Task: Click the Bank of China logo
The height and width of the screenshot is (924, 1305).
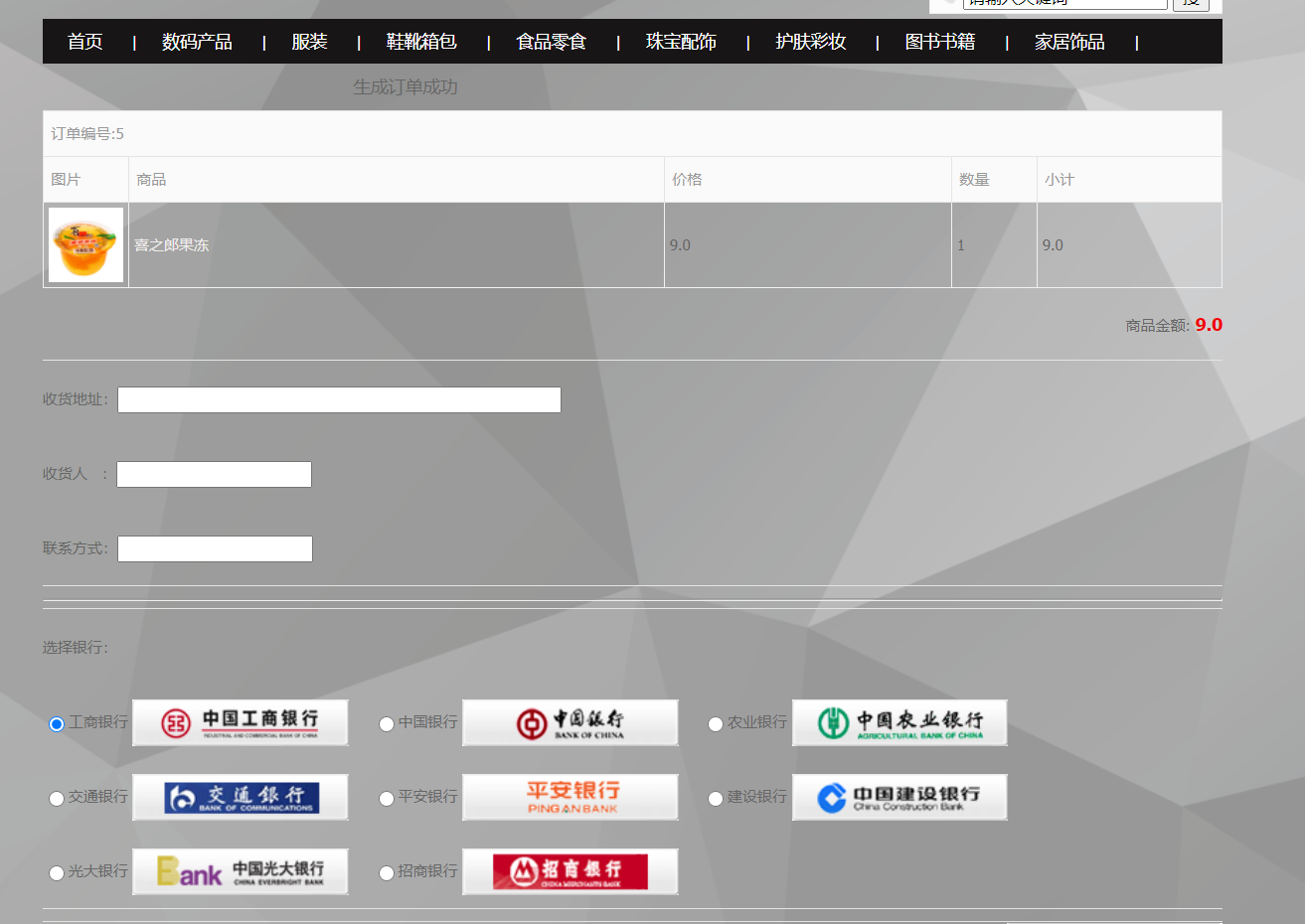Action: pyautogui.click(x=571, y=722)
